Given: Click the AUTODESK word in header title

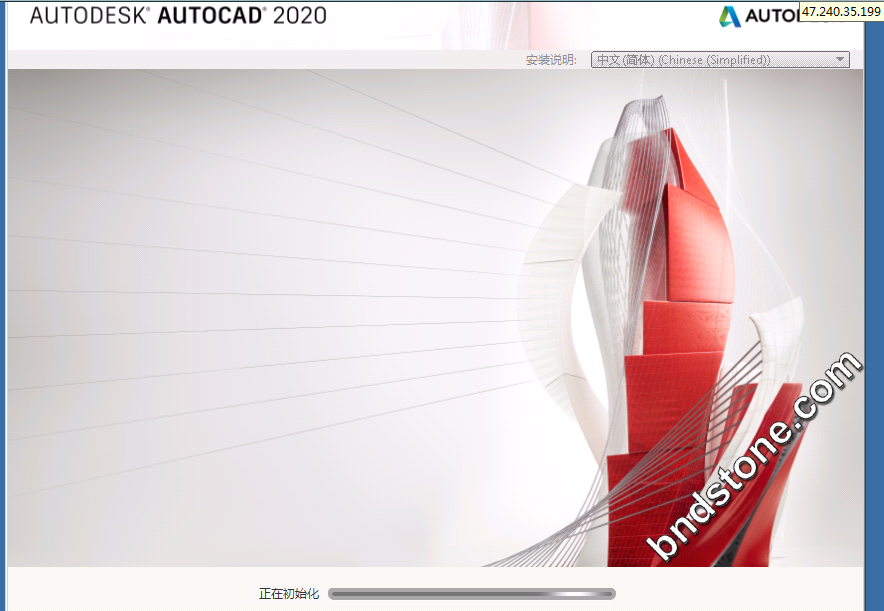Looking at the screenshot, I should pyautogui.click(x=90, y=16).
